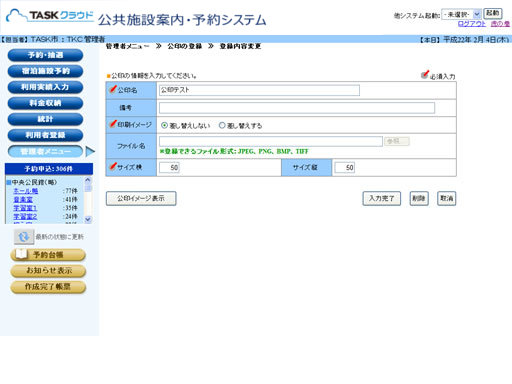Open the 料金収納 menu
This screenshot has width=512, height=384.
tap(45, 103)
